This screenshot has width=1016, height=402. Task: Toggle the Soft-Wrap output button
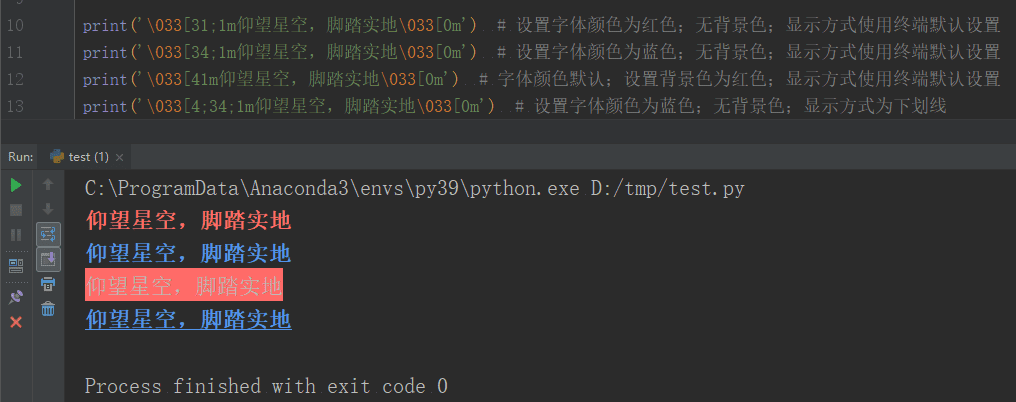(48, 234)
